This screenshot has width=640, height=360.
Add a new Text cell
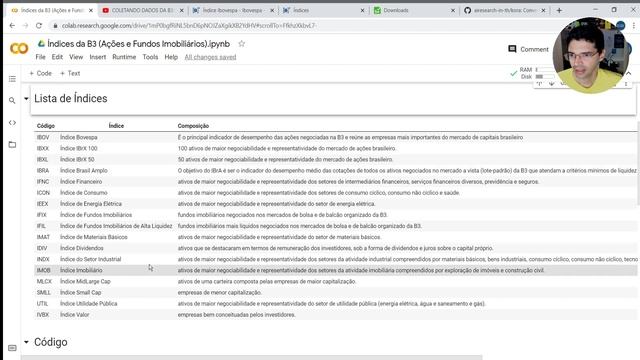coord(70,73)
